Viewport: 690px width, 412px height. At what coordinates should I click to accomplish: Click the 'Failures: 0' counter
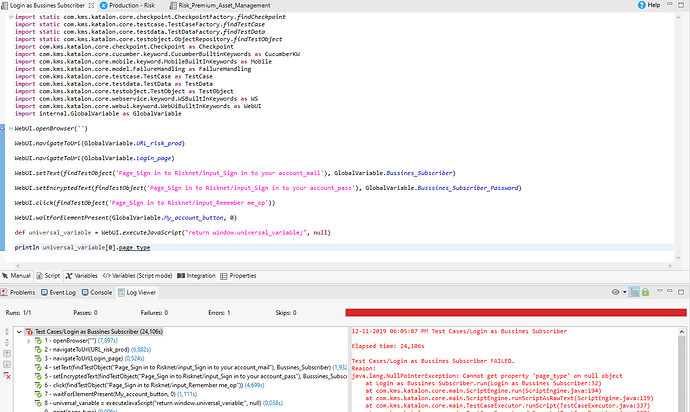[x=154, y=313]
